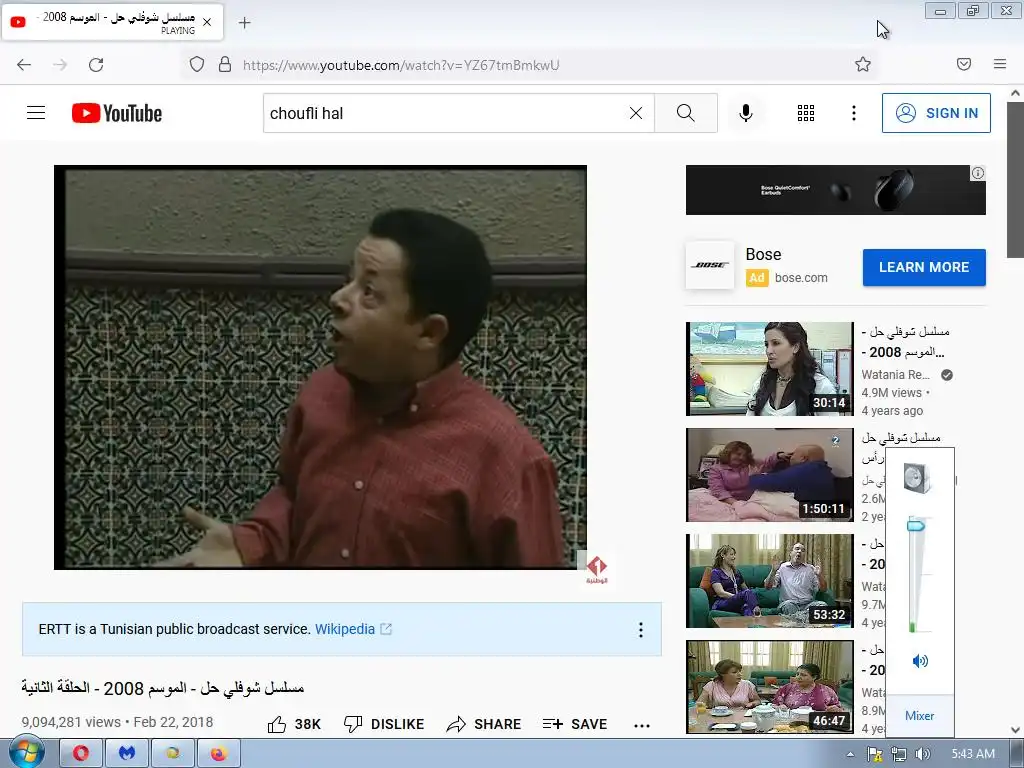
Task: Play the 53:32 recommended video
Action: point(769,581)
